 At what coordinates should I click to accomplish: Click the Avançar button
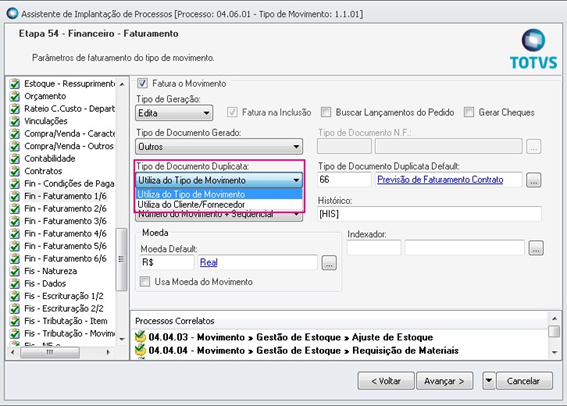(x=444, y=381)
